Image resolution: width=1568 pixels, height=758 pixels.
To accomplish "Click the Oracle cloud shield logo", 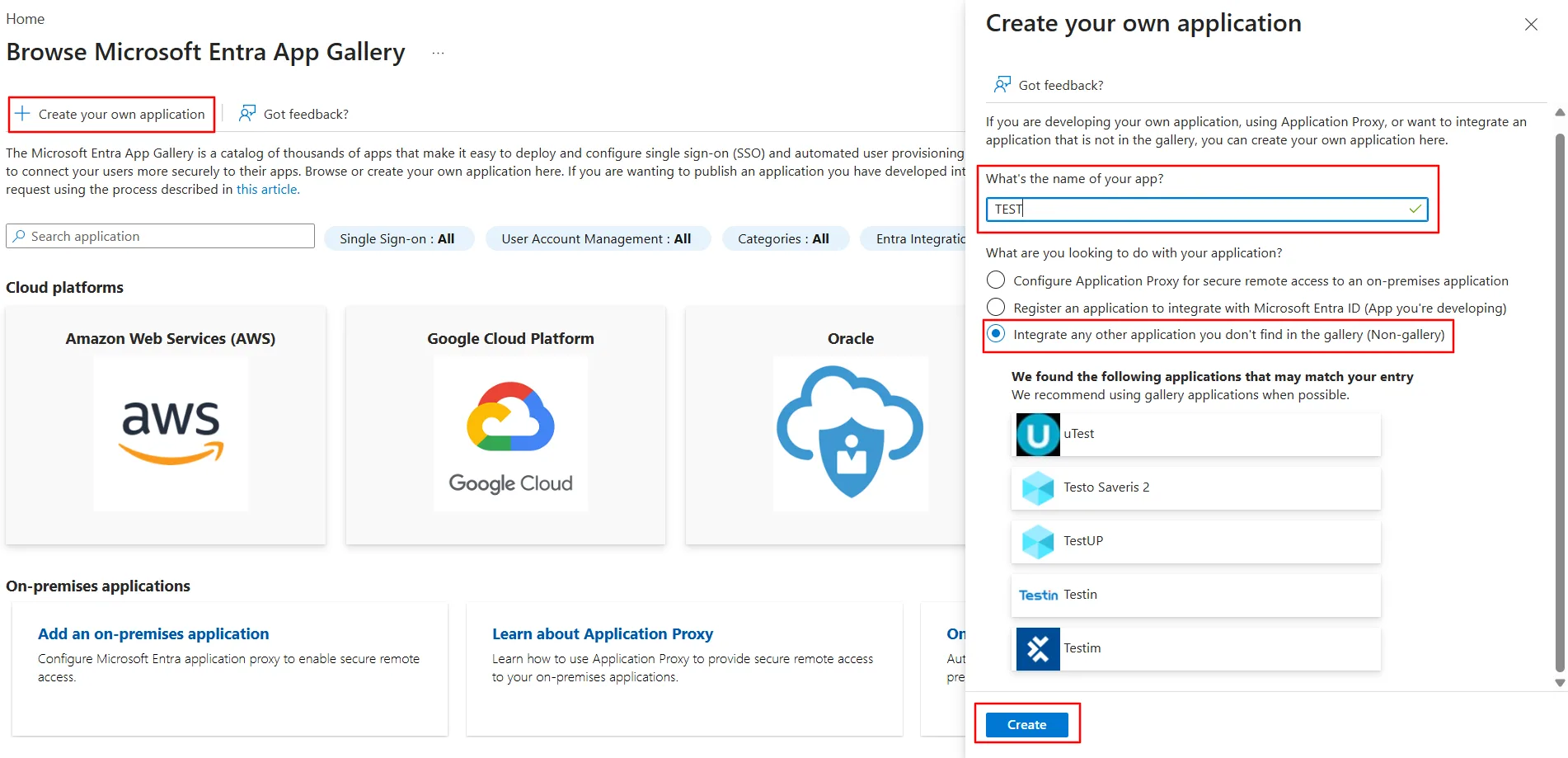I will tap(851, 434).
